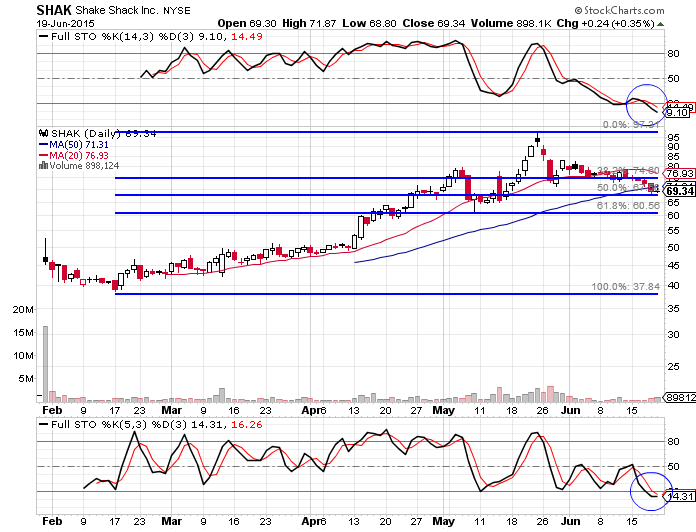Click the red 16.26 %D legend value
Screen dimensions: 696x532
(x=247, y=425)
